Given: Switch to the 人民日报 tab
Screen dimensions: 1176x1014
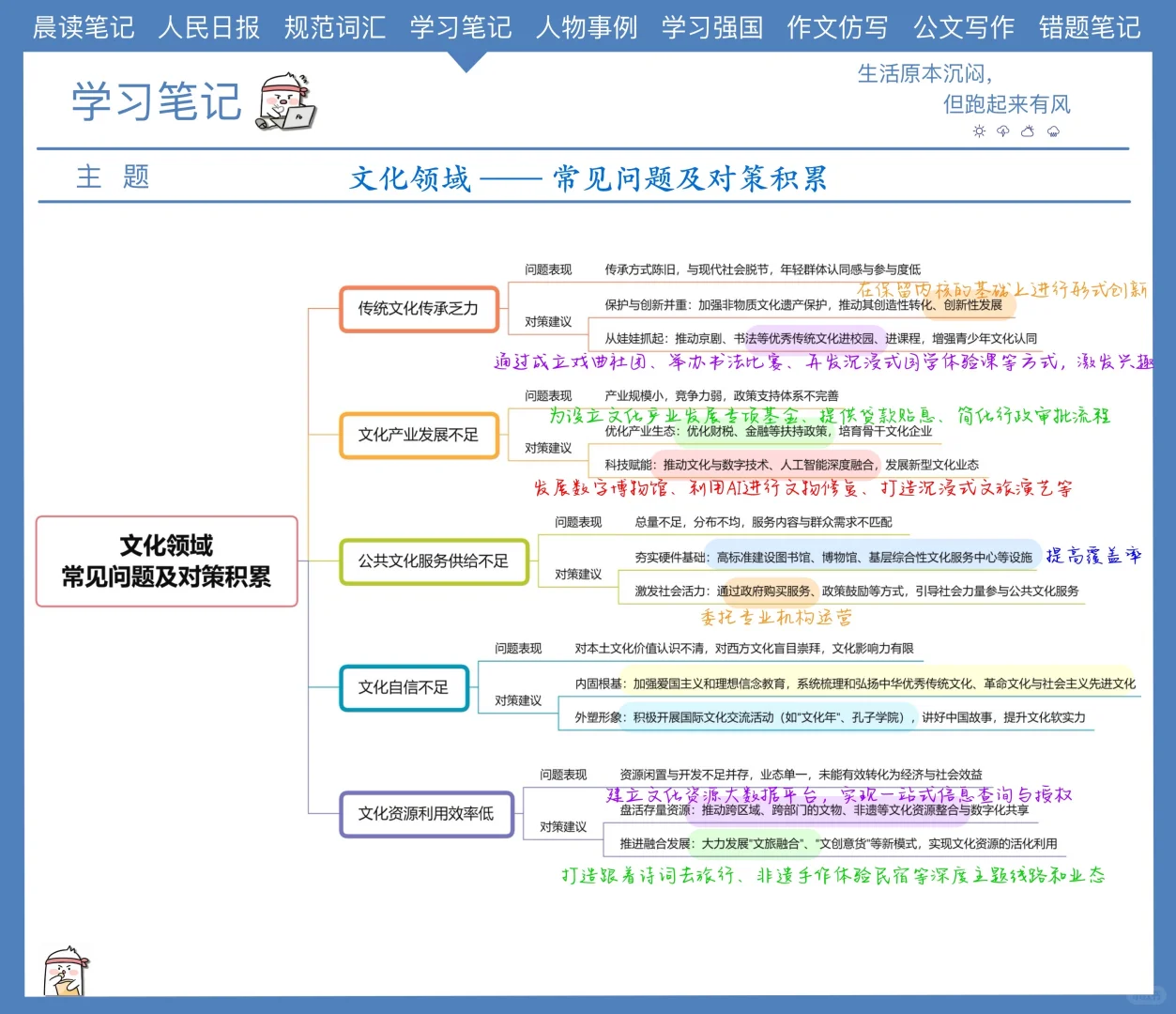Looking at the screenshot, I should coord(208,28).
